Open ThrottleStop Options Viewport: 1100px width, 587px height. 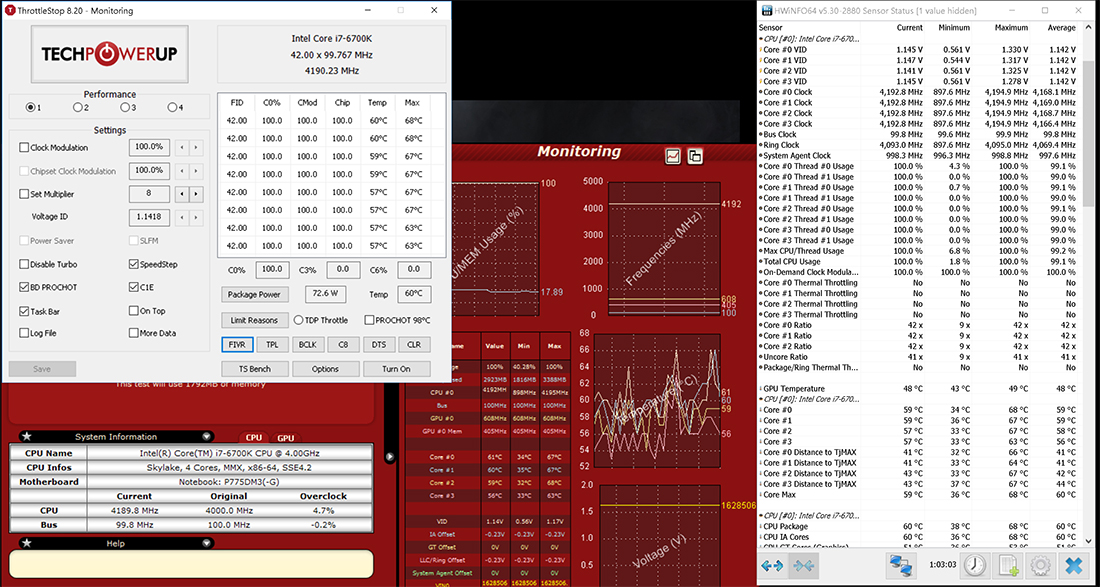coord(326,369)
